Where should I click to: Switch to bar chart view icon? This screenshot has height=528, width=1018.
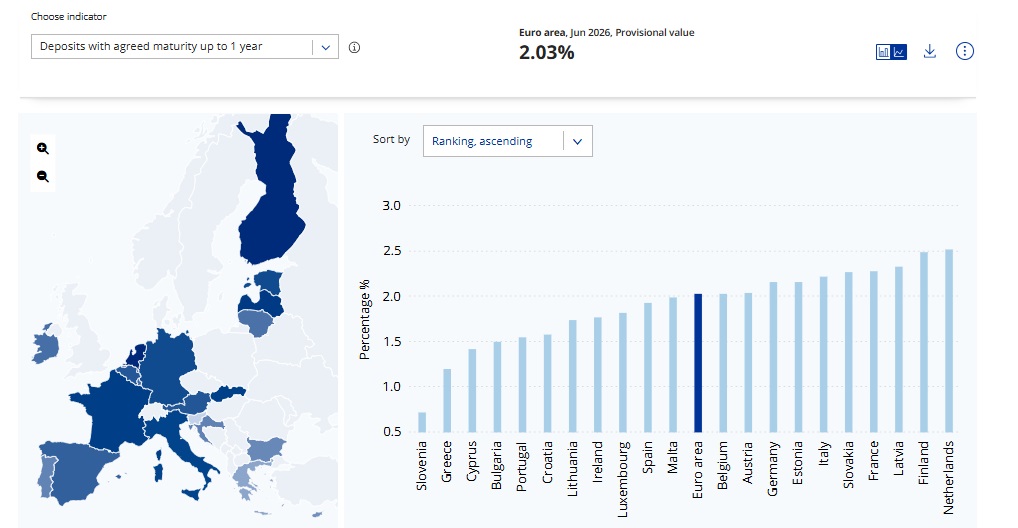pos(884,52)
